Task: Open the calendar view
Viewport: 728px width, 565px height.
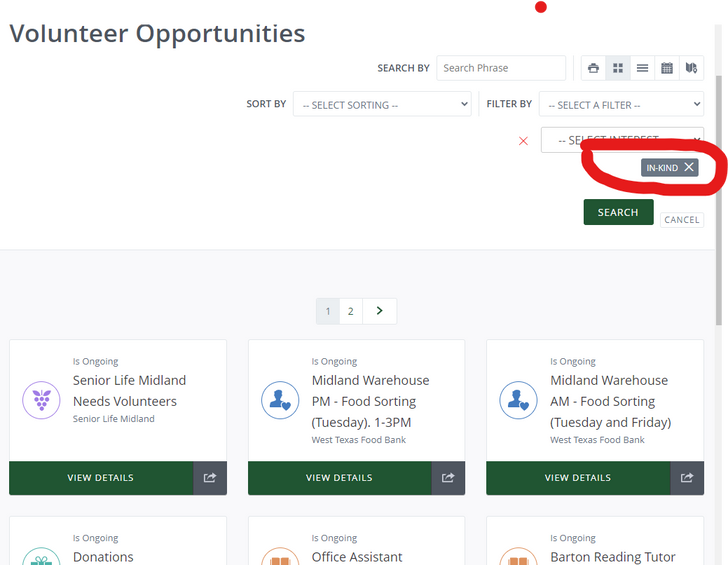Action: pyautogui.click(x=667, y=68)
